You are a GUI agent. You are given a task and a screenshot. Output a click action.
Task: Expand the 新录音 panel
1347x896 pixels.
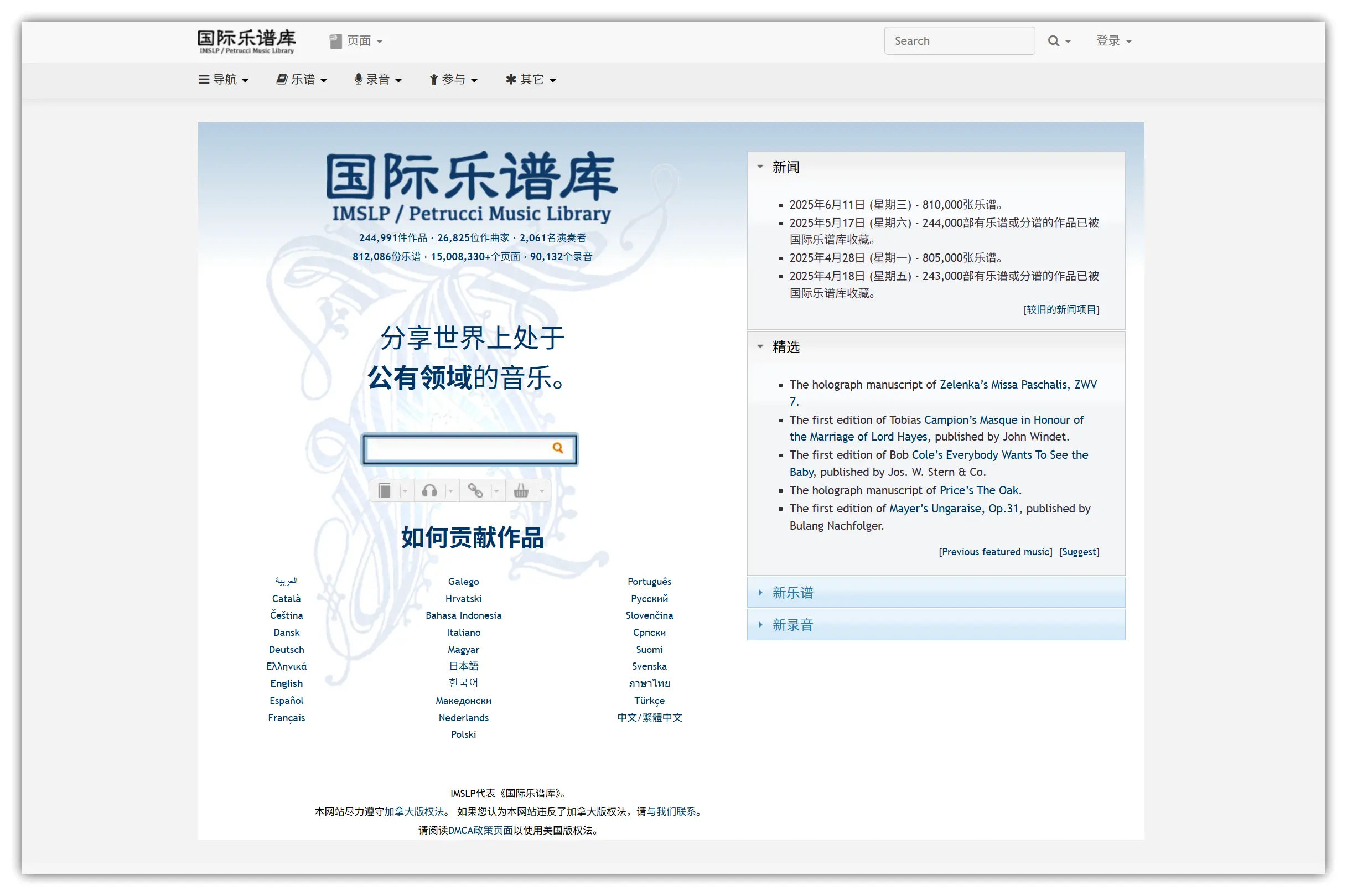click(x=936, y=625)
